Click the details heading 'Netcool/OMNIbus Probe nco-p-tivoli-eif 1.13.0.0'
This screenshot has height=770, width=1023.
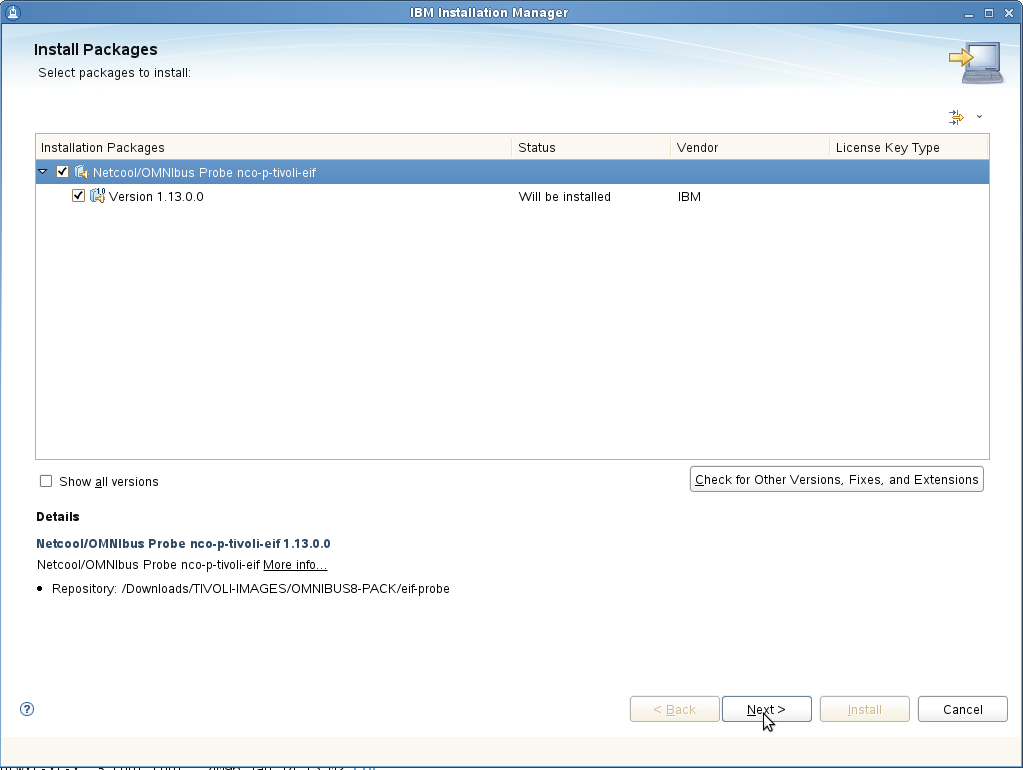183,544
